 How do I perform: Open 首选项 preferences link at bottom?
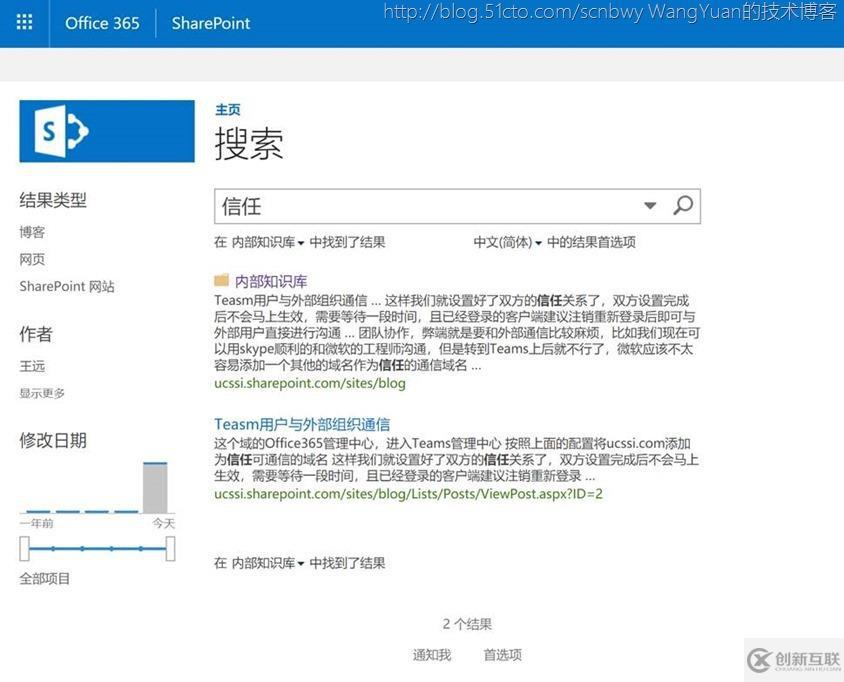point(502,655)
